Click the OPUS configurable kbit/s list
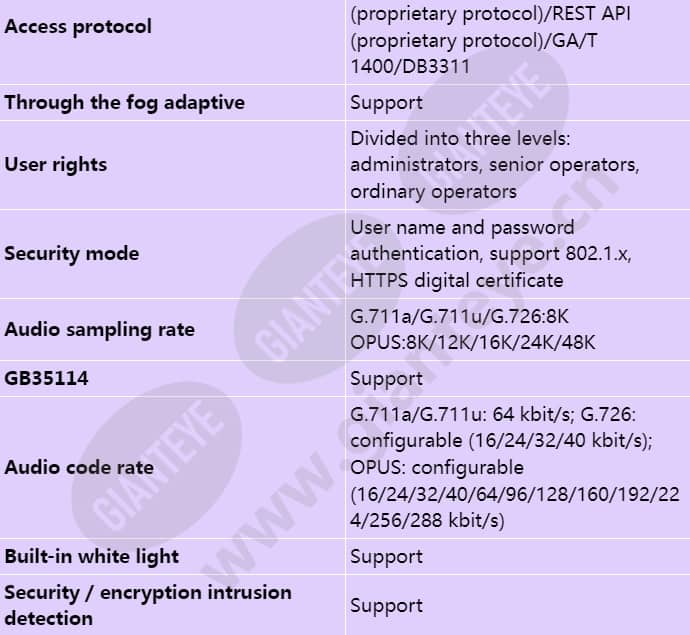This screenshot has height=635, width=690. pyautogui.click(x=515, y=494)
